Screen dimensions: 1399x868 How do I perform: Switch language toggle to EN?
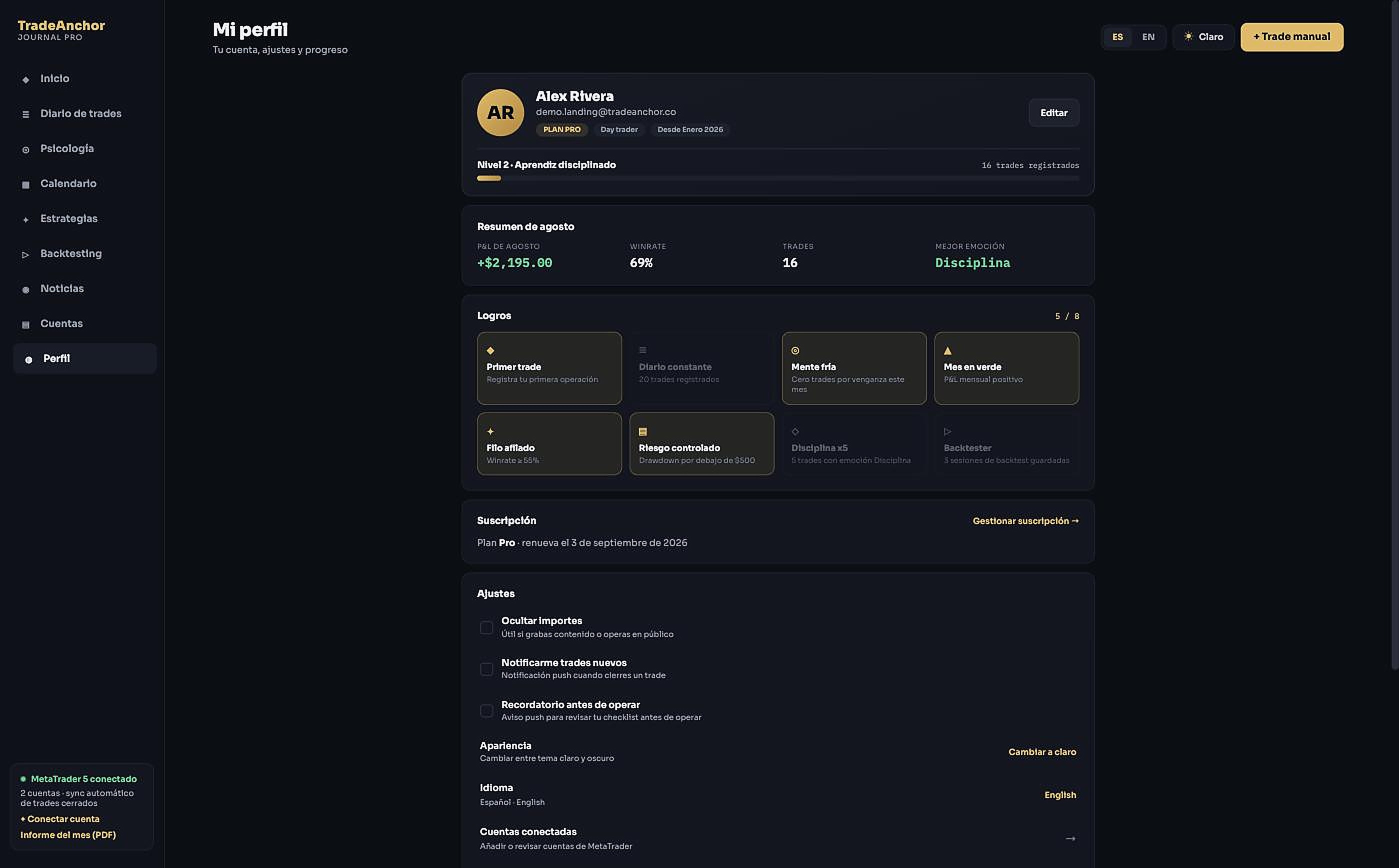click(1147, 36)
